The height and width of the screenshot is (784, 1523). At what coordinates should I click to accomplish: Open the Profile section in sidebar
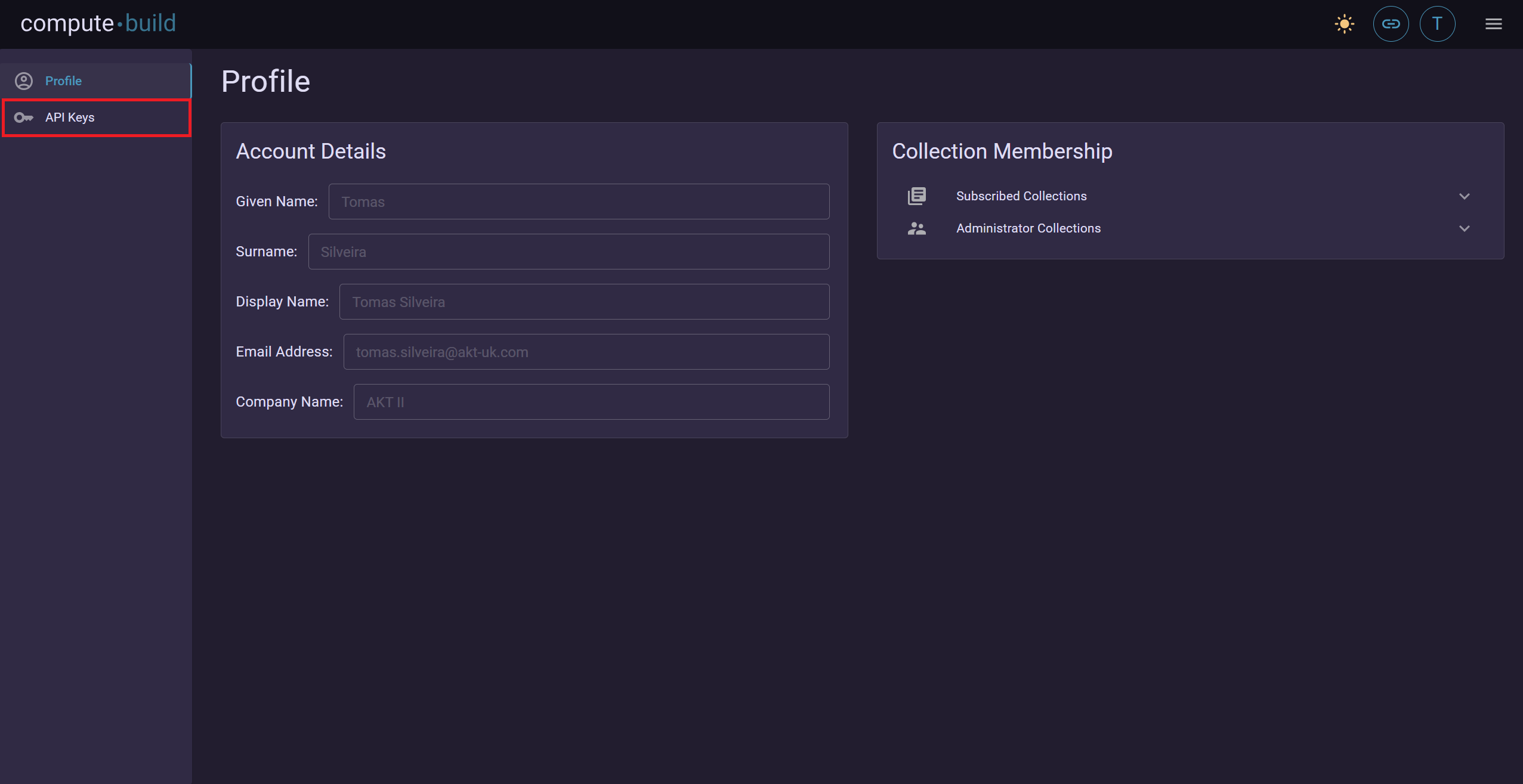[x=63, y=81]
